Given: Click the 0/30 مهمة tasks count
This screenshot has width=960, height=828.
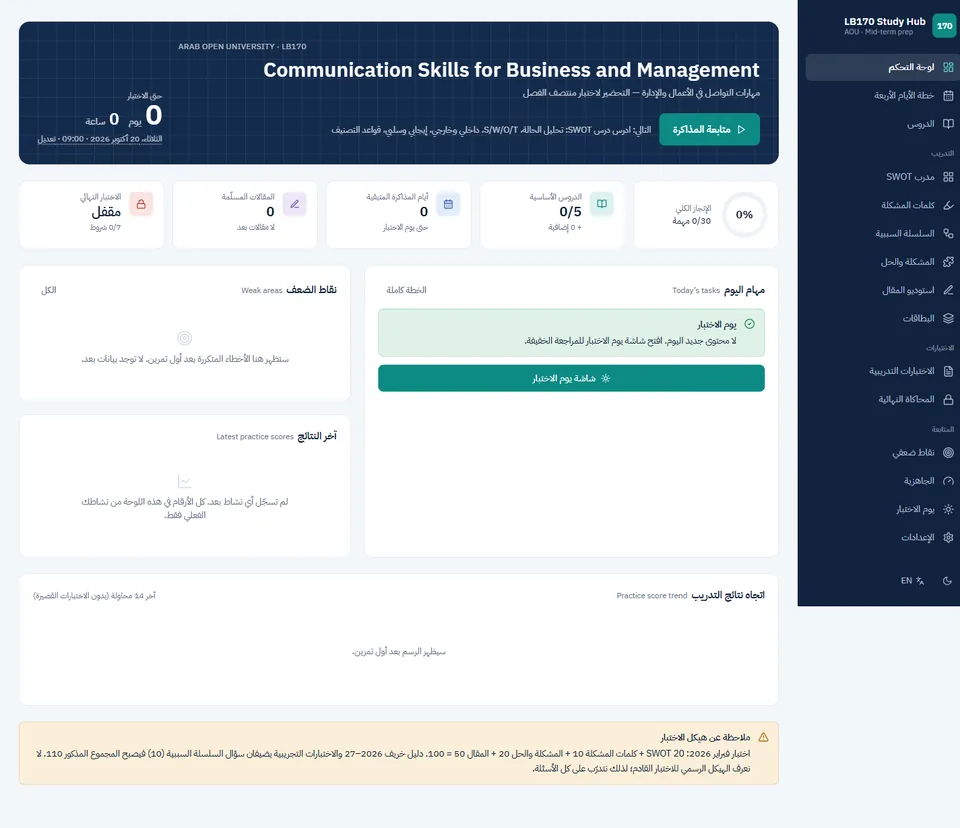Looking at the screenshot, I should click(692, 221).
